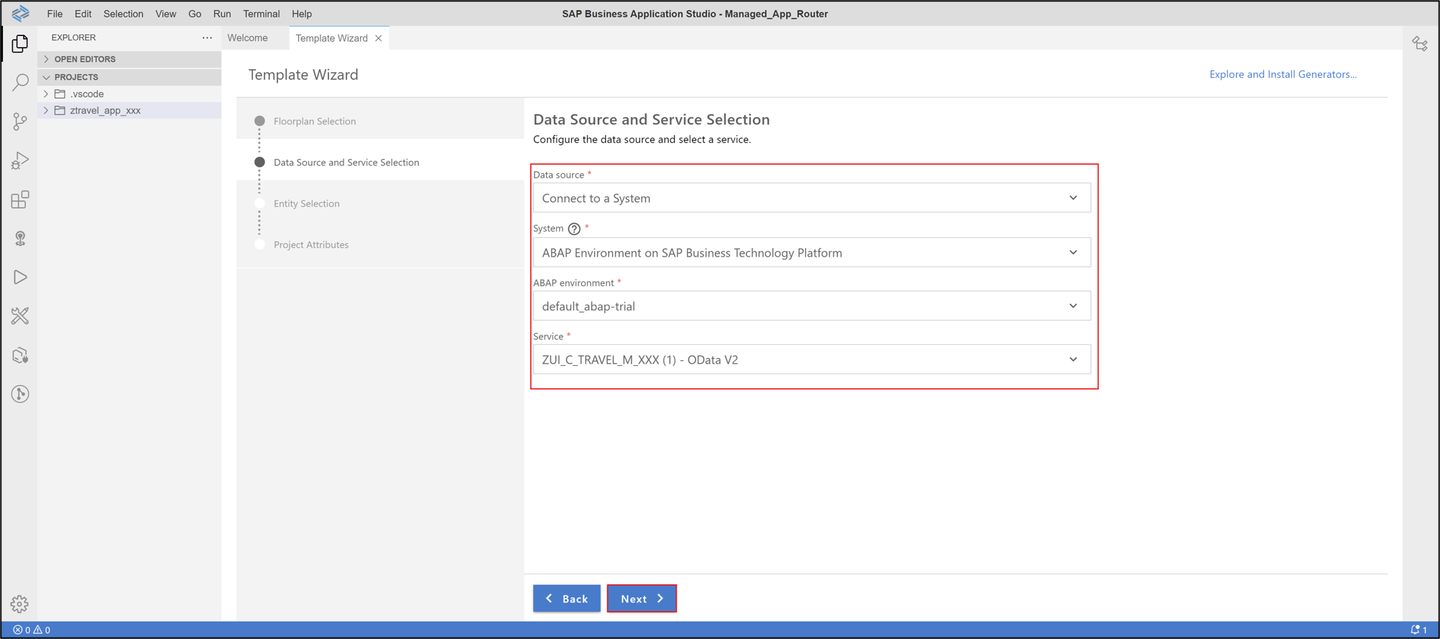This screenshot has width=1440, height=639.
Task: Open the System dropdown
Action: [811, 252]
